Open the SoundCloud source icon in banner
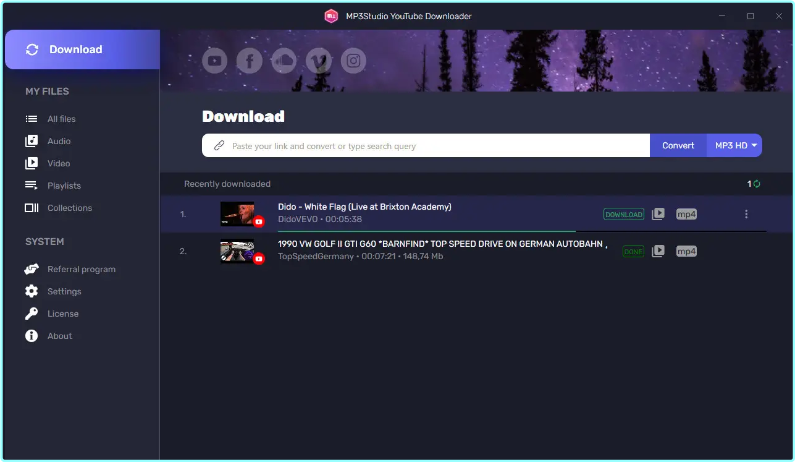The width and height of the screenshot is (795, 462). 284,61
